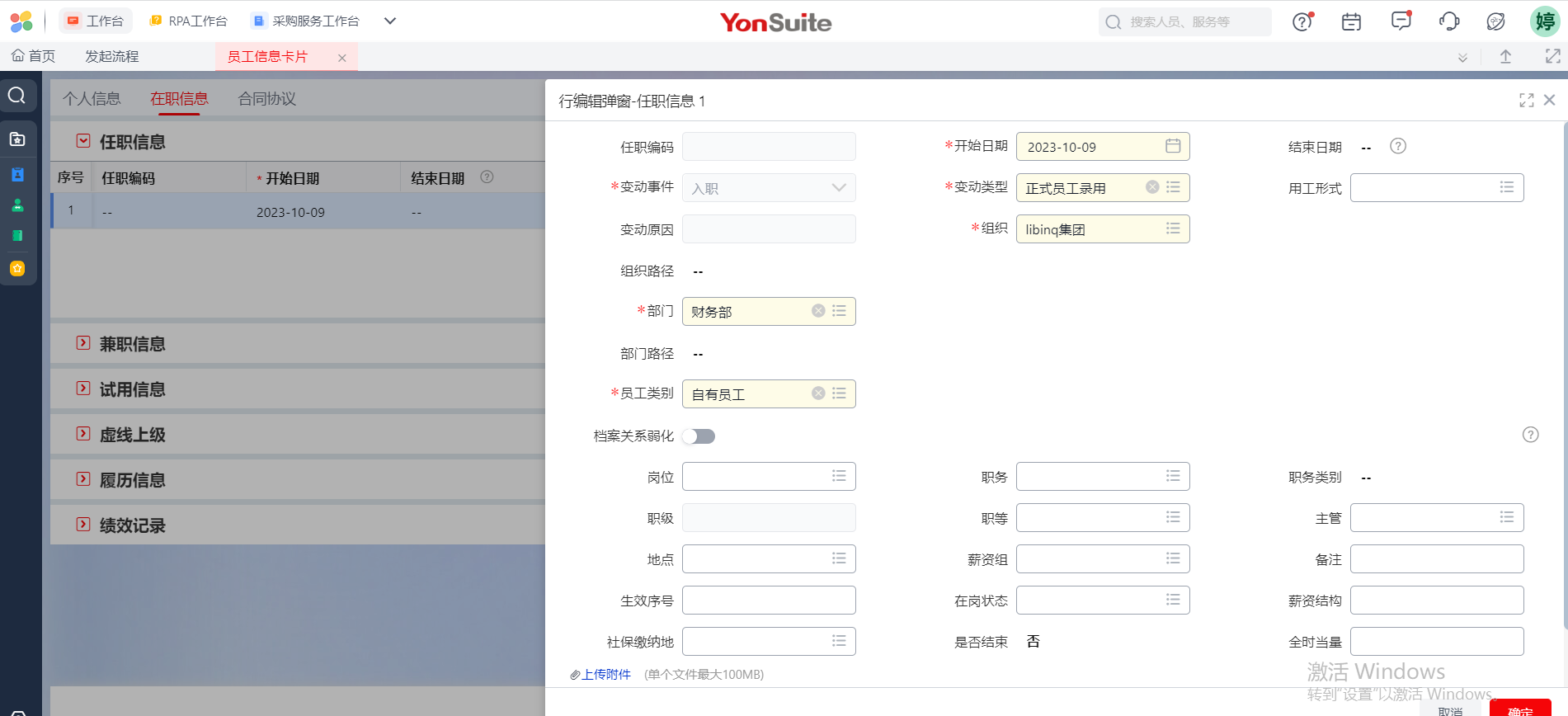
Task: Click the YonSuite app launcher logo
Action: [x=21, y=21]
